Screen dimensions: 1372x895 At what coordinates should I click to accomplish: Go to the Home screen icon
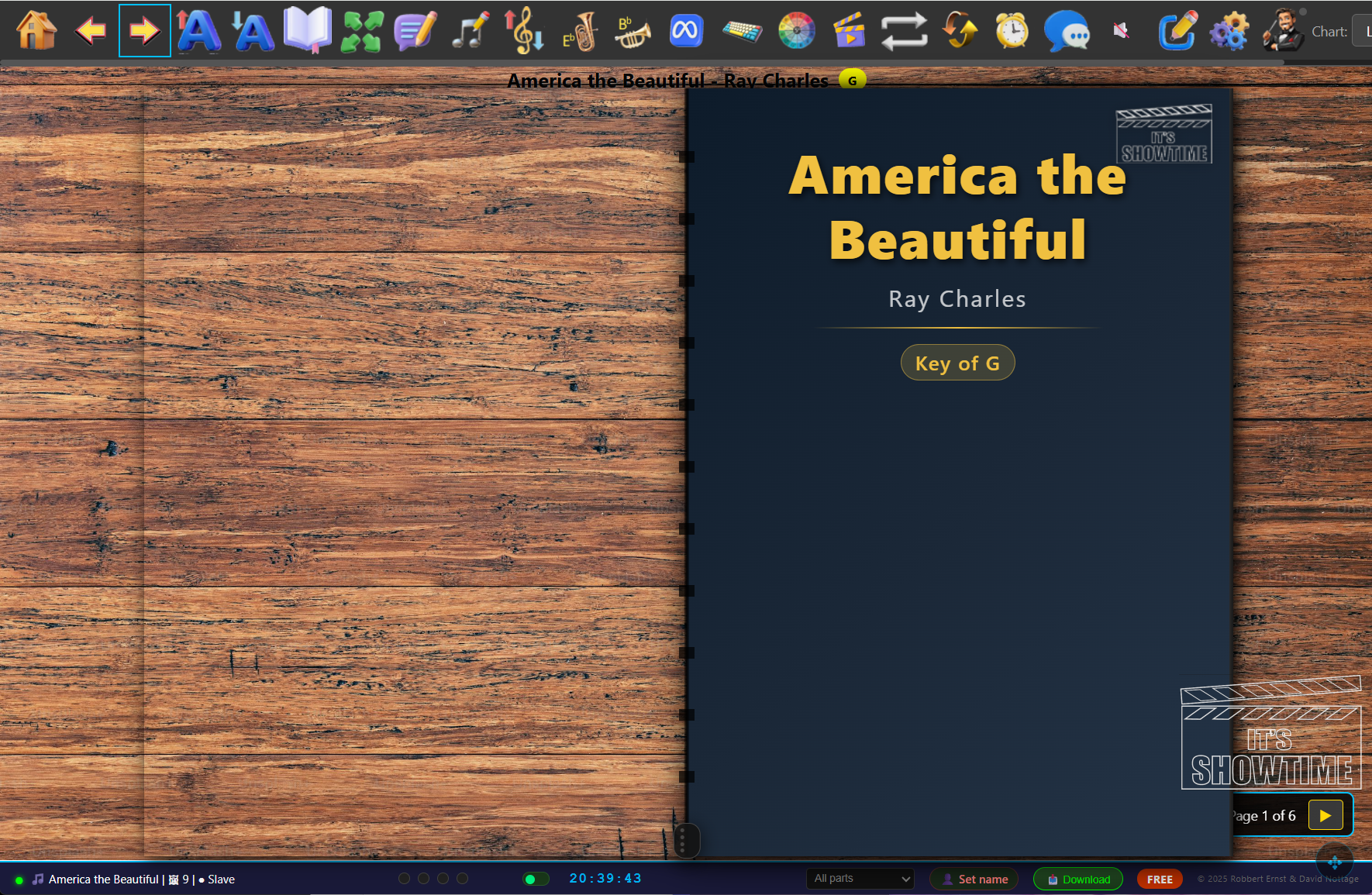pyautogui.click(x=36, y=31)
